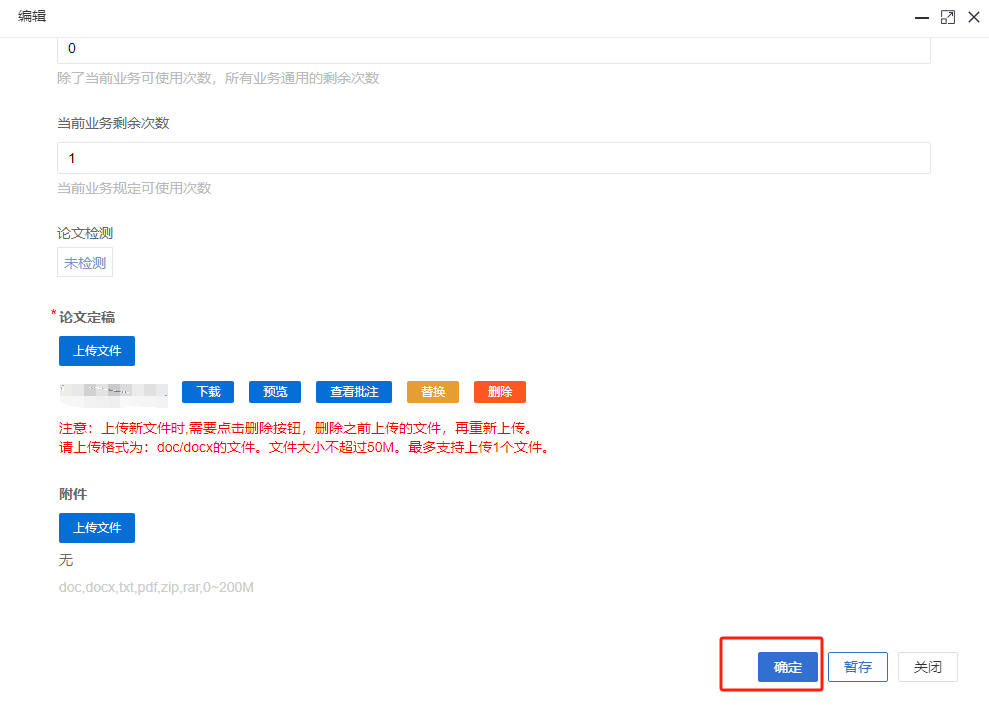The height and width of the screenshot is (710, 989).
Task: Dismiss the dialog with the 关闭 button
Action: (x=927, y=667)
